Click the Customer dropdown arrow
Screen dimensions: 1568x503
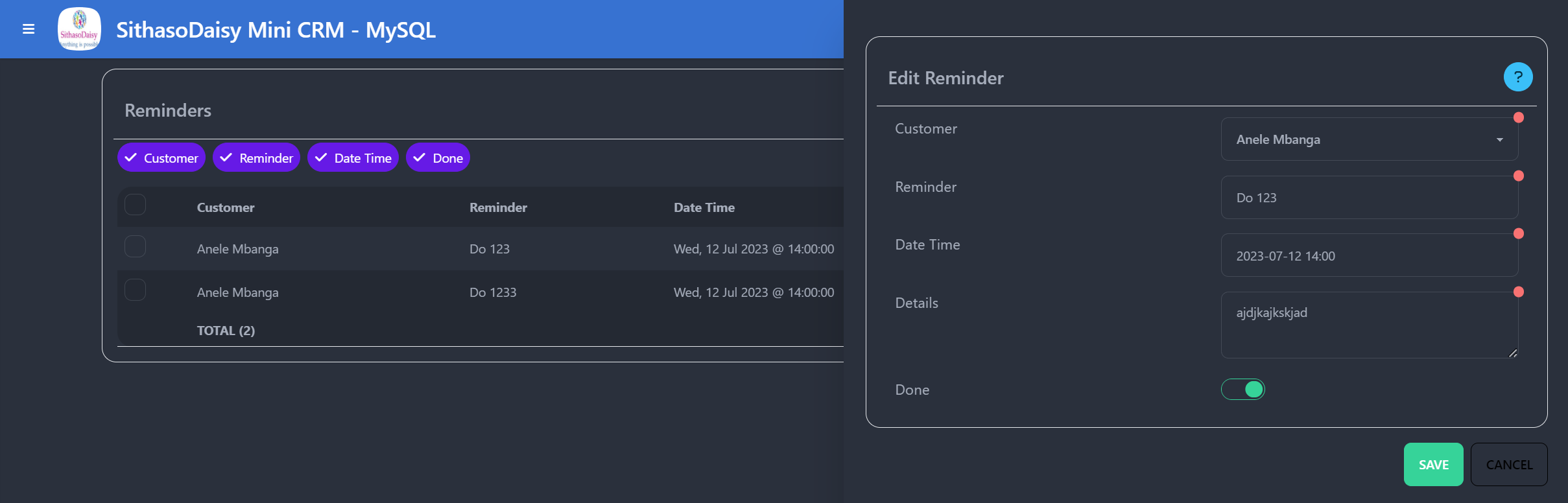[1499, 140]
